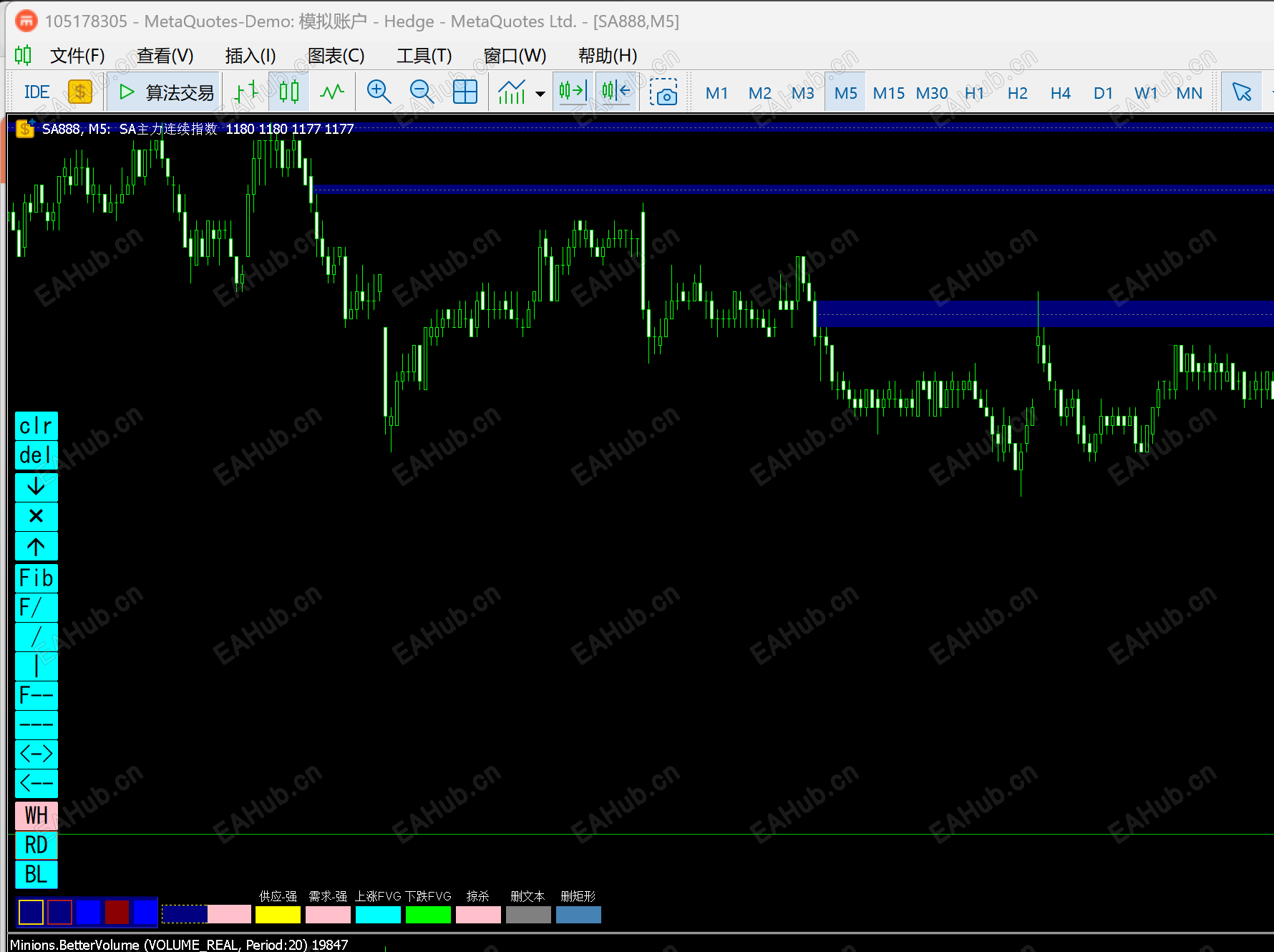Click the down arrow panel button
Viewport: 1274px width, 952px height.
click(37, 487)
